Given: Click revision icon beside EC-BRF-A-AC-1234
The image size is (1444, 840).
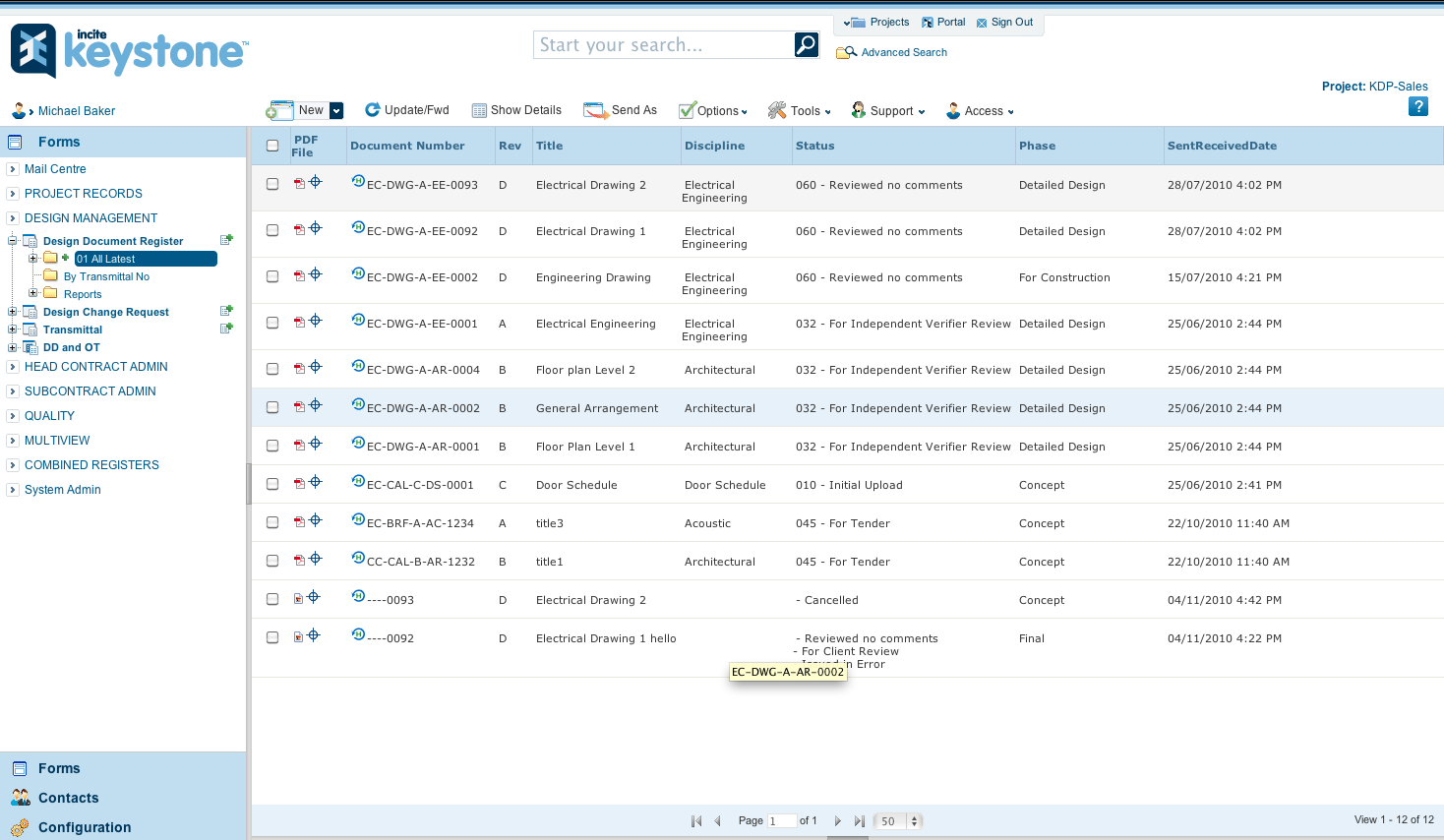Looking at the screenshot, I should tap(358, 519).
